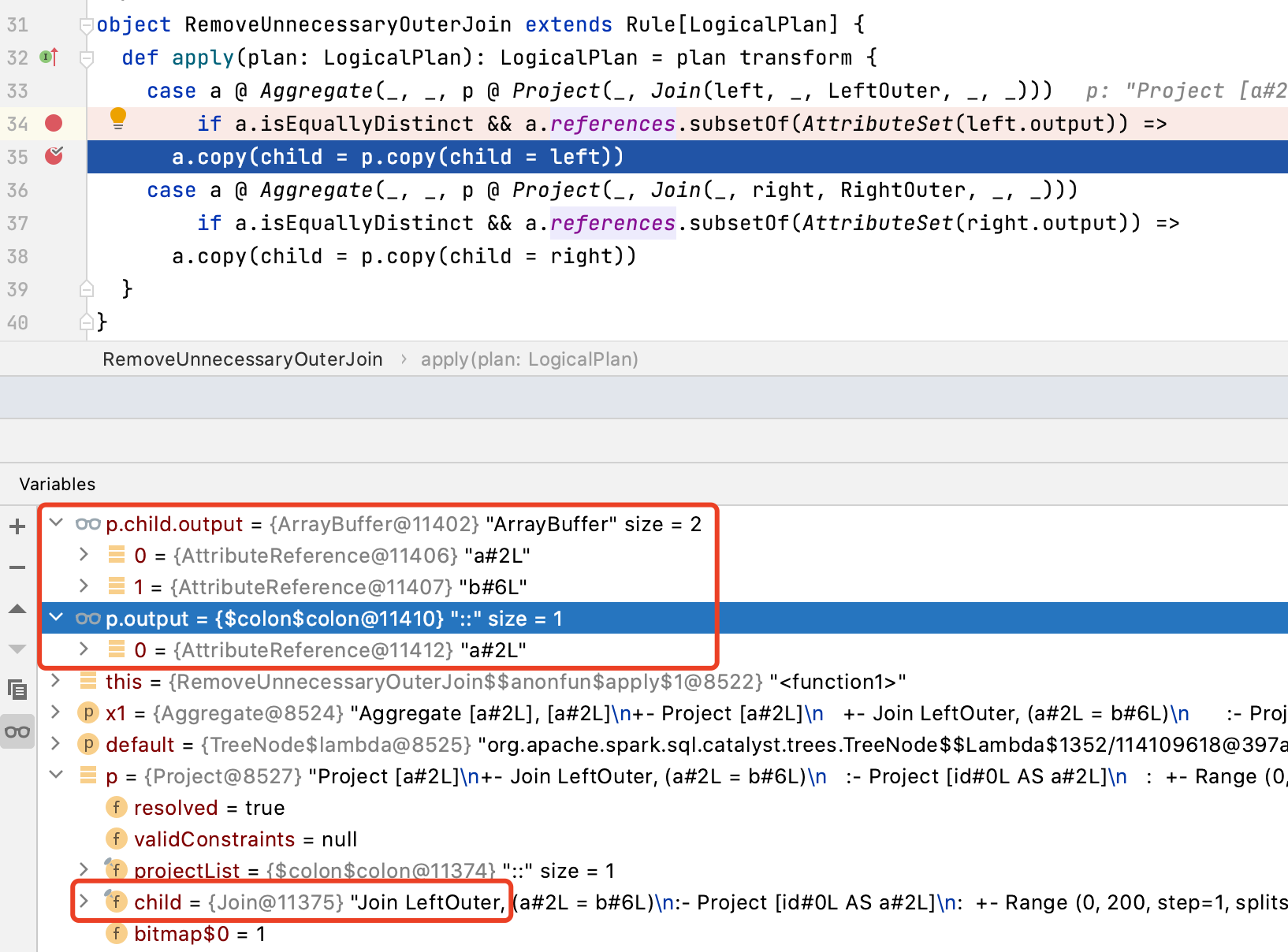The image size is (1288, 952).
Task: Select the bitmap$0 = 1 field
Action: coord(663,934)
